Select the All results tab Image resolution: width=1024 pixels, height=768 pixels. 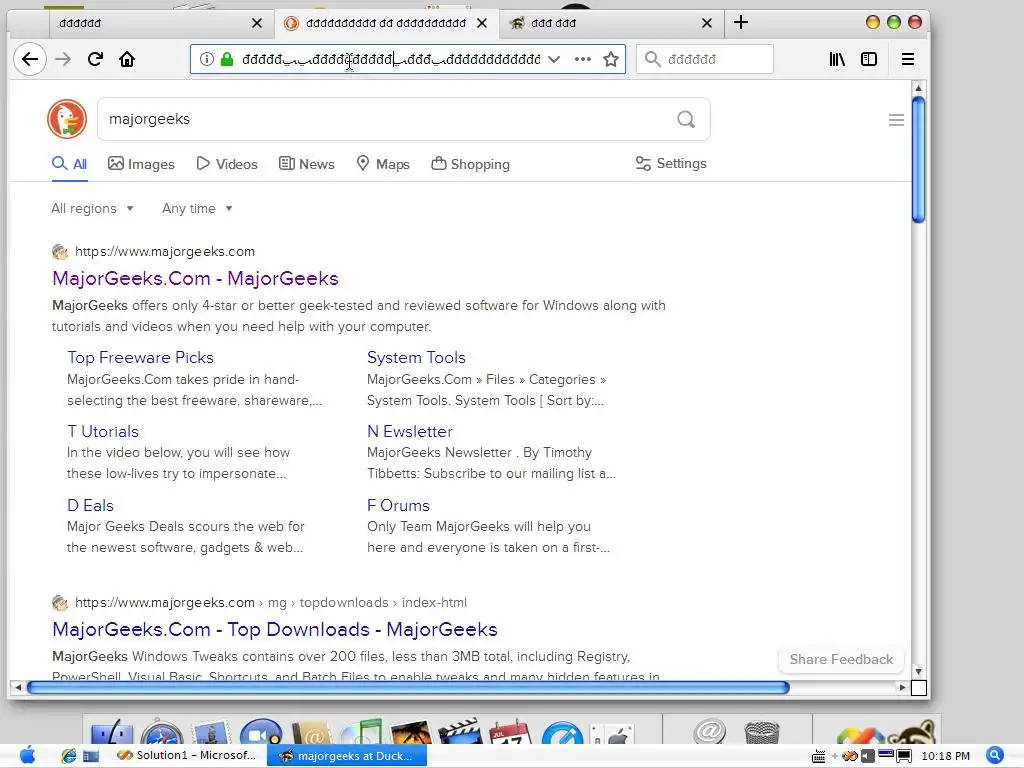coord(70,164)
